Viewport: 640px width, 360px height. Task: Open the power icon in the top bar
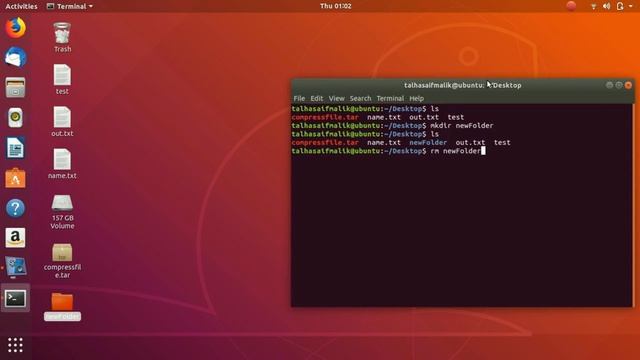620,6
